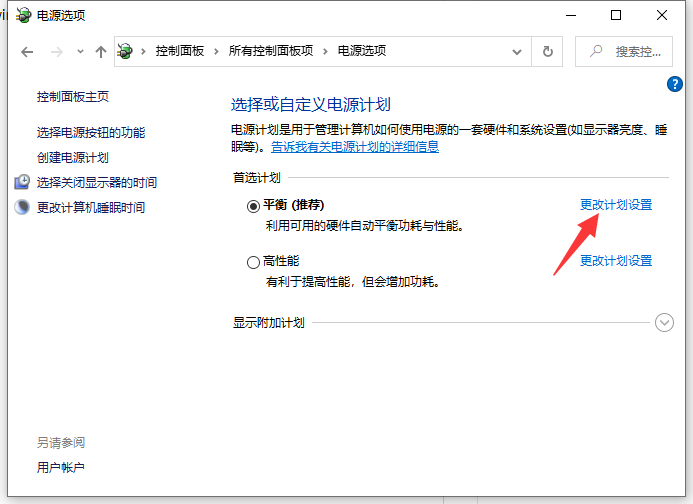Select the 高性能 power plan
The height and width of the screenshot is (504, 693).
tap(253, 262)
